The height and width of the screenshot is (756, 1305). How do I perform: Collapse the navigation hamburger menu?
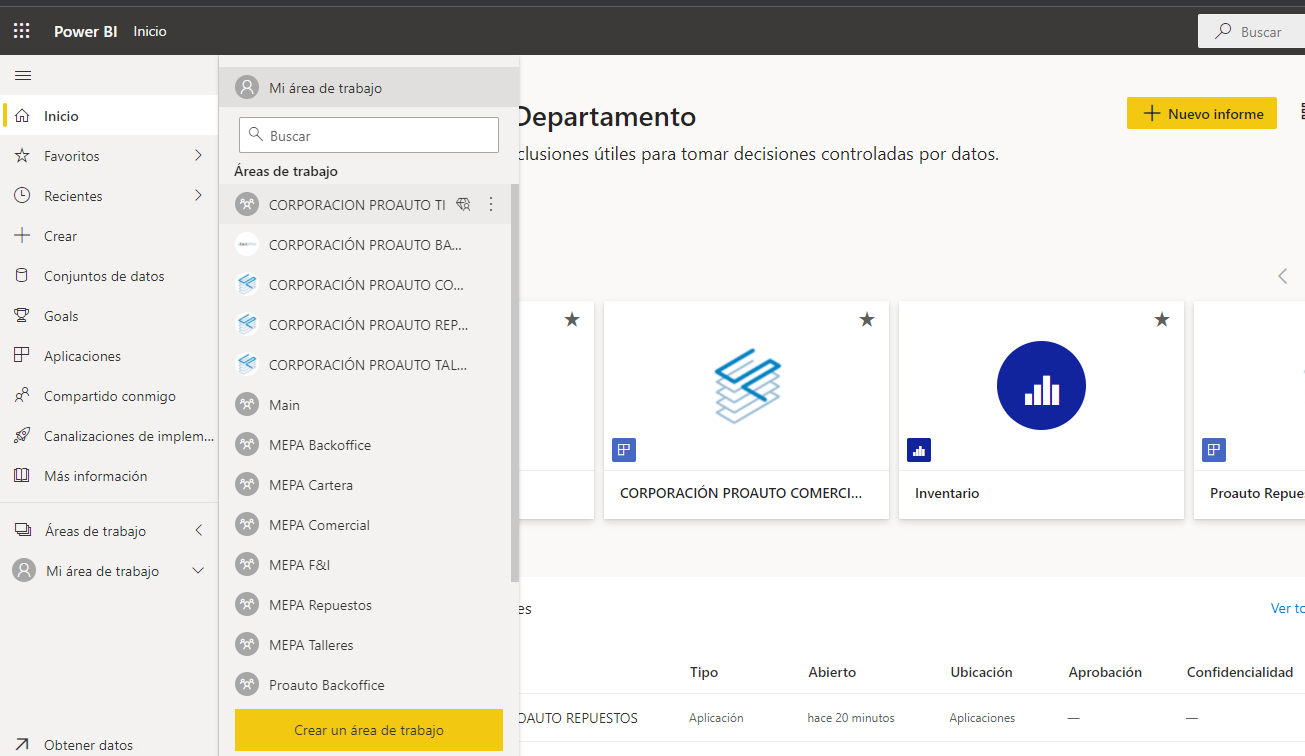pyautogui.click(x=23, y=75)
